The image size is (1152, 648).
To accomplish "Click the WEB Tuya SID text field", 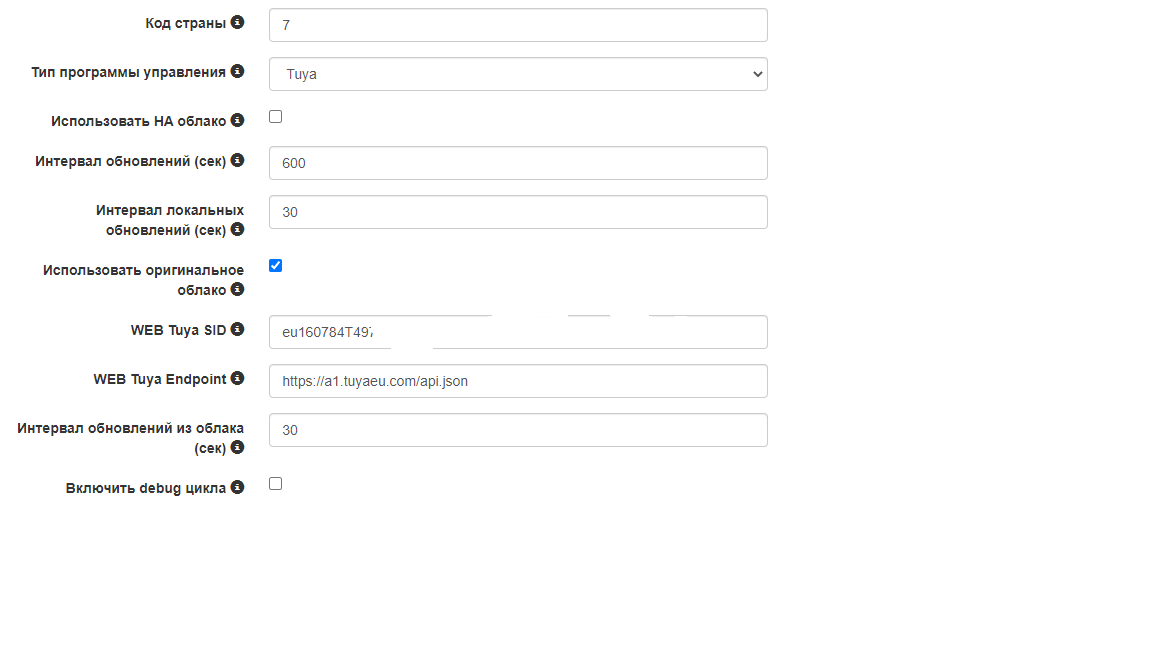I will point(518,332).
